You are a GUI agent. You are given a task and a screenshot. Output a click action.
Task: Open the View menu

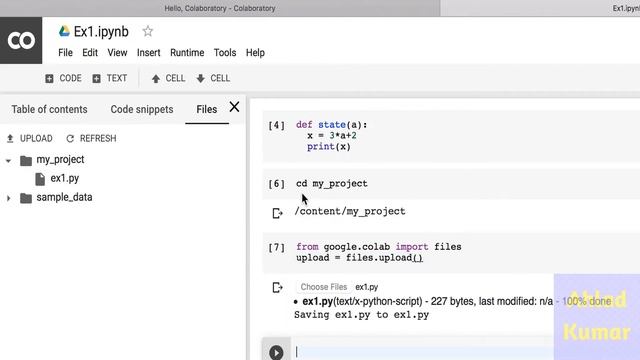click(117, 53)
